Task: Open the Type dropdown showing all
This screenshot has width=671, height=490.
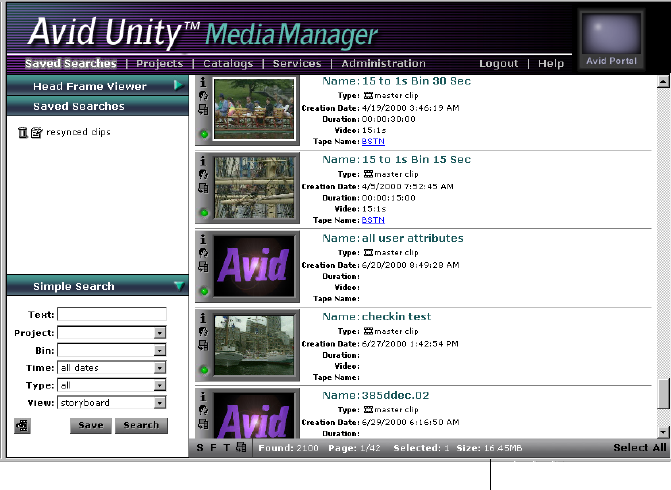Action: (160, 386)
